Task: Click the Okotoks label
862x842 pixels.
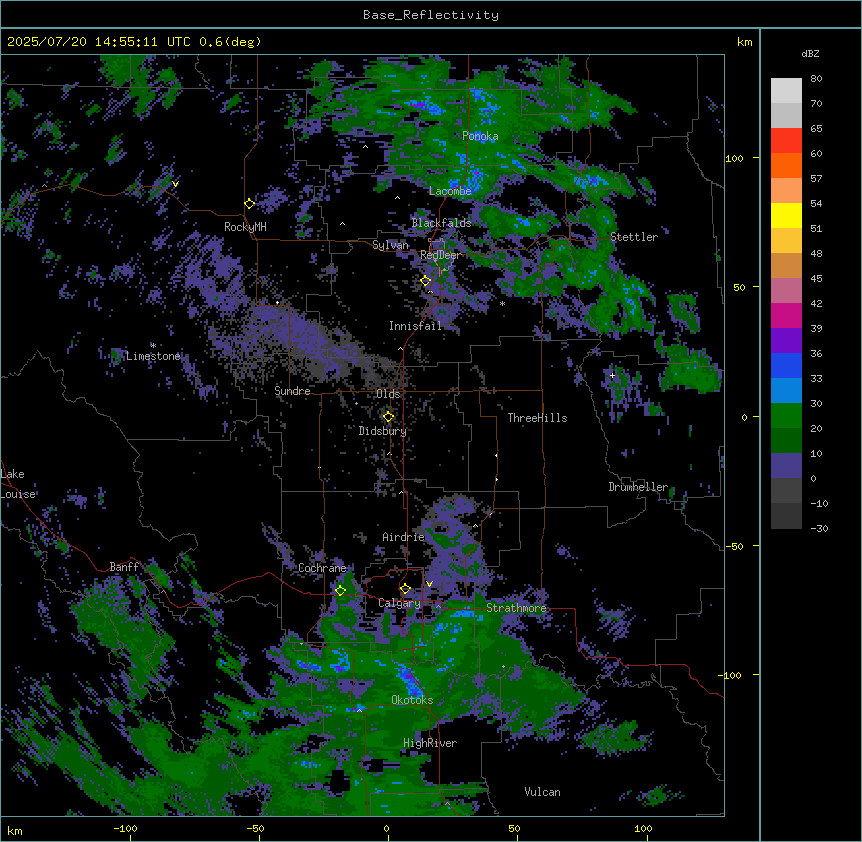Action: [x=412, y=700]
